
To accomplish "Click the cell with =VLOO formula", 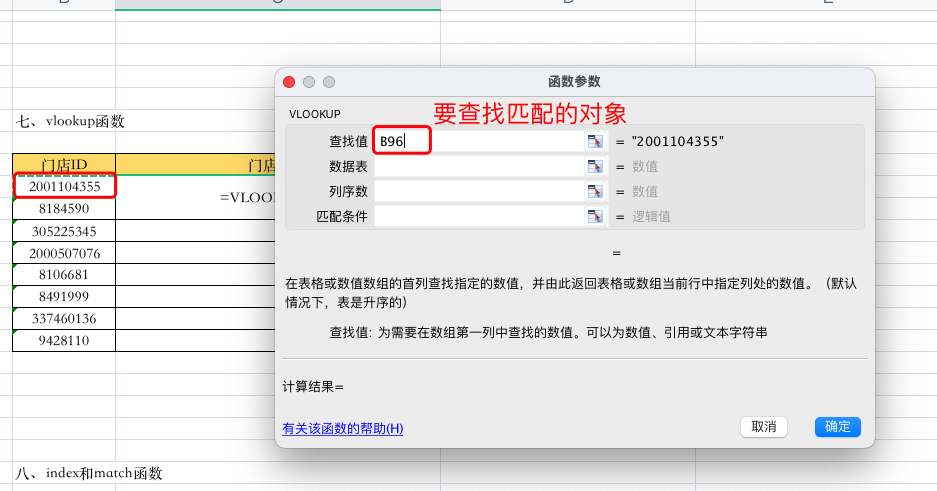I will (195, 197).
